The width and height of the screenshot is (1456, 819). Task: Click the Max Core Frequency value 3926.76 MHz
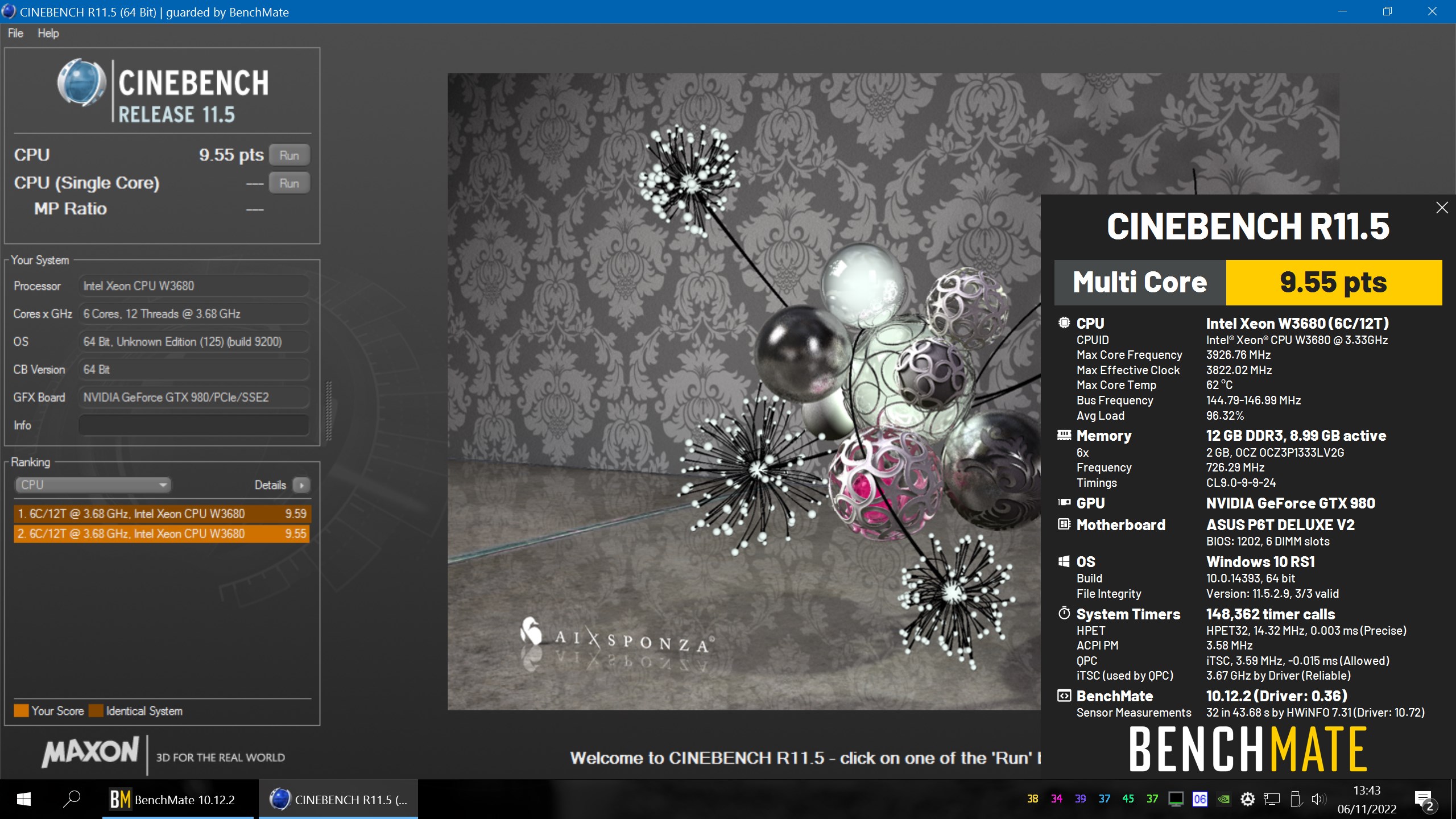(1238, 355)
